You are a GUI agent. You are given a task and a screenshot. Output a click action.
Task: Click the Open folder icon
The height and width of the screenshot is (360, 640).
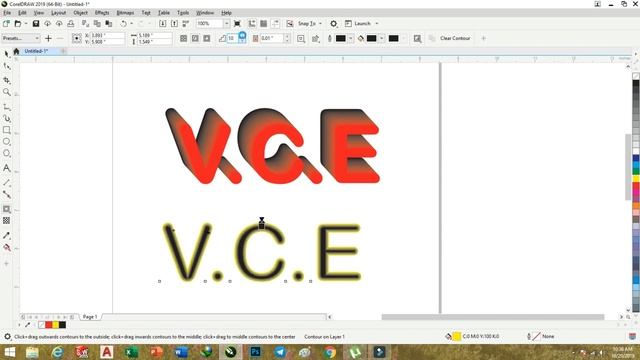click(x=18, y=24)
